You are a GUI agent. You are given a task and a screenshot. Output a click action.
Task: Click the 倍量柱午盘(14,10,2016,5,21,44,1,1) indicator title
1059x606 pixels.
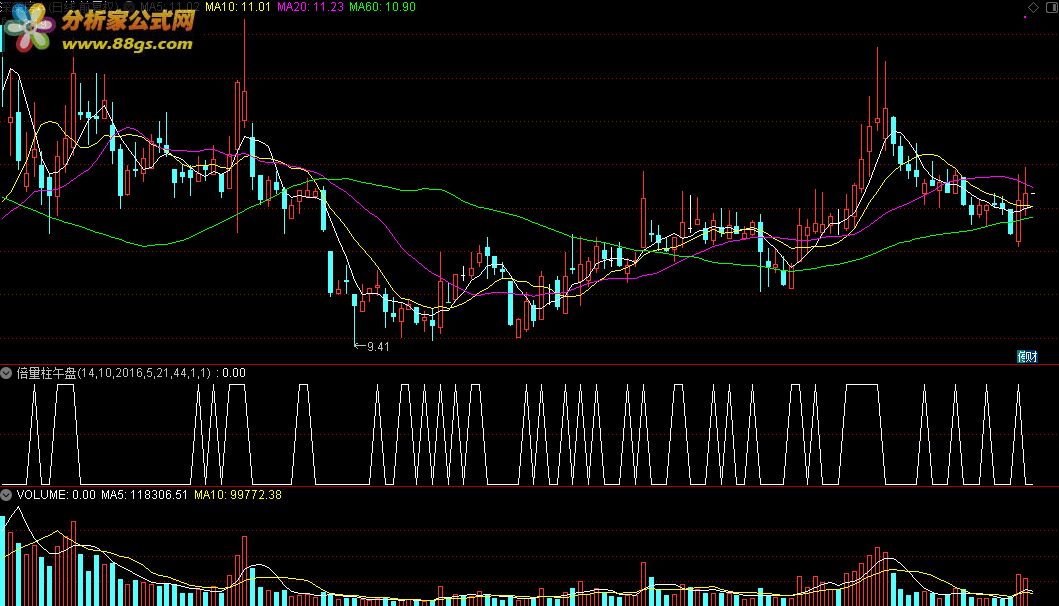tap(113, 373)
